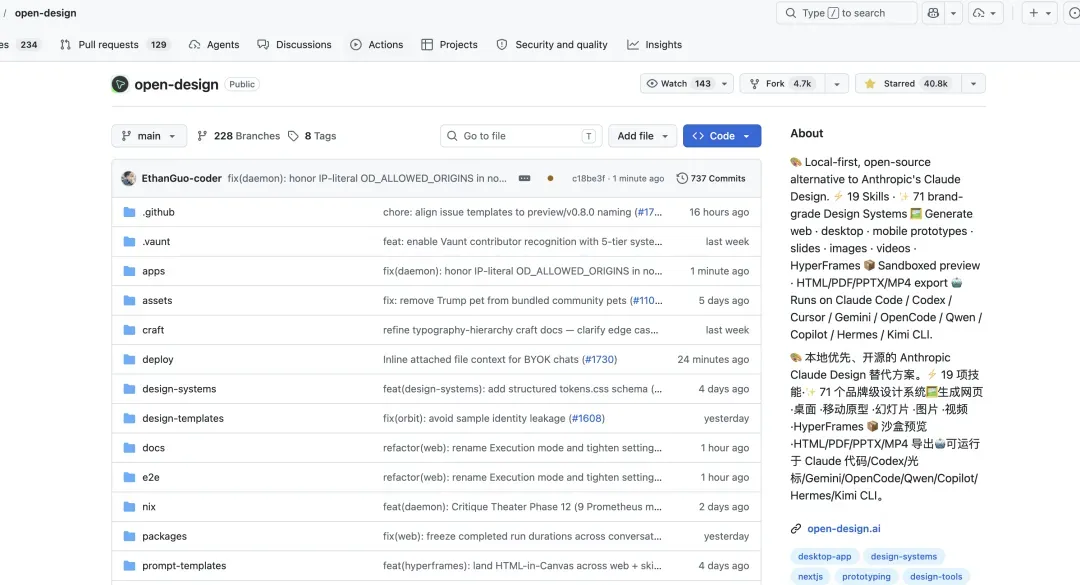Open pull request #1608 link

click(x=587, y=418)
